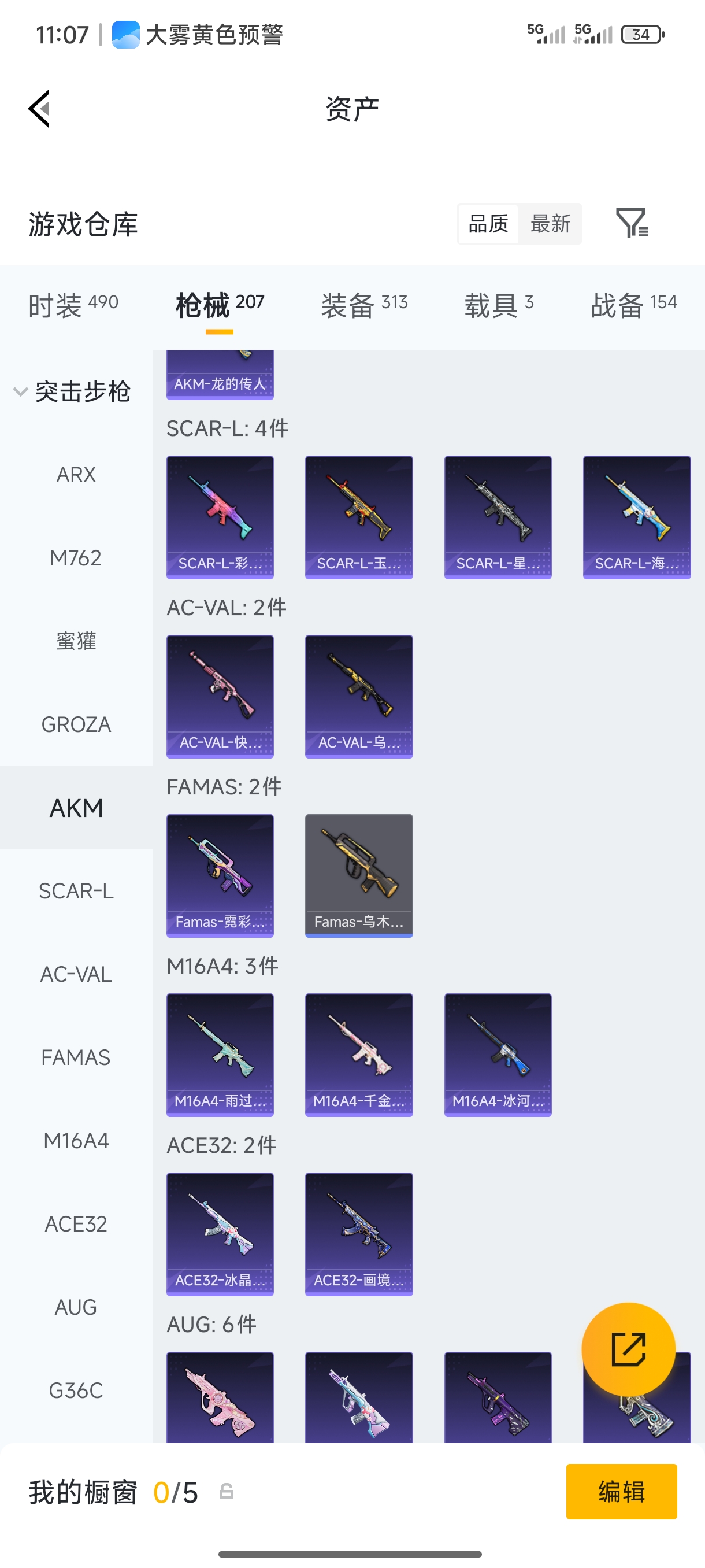Jump to M762 in sidebar list
Viewport: 705px width, 1568px height.
coord(76,557)
